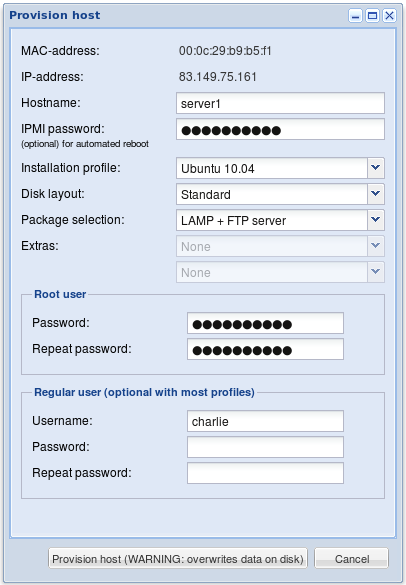Open the Disk layout dropdown arrow
Image resolution: width=406 pixels, height=585 pixels.
point(376,194)
